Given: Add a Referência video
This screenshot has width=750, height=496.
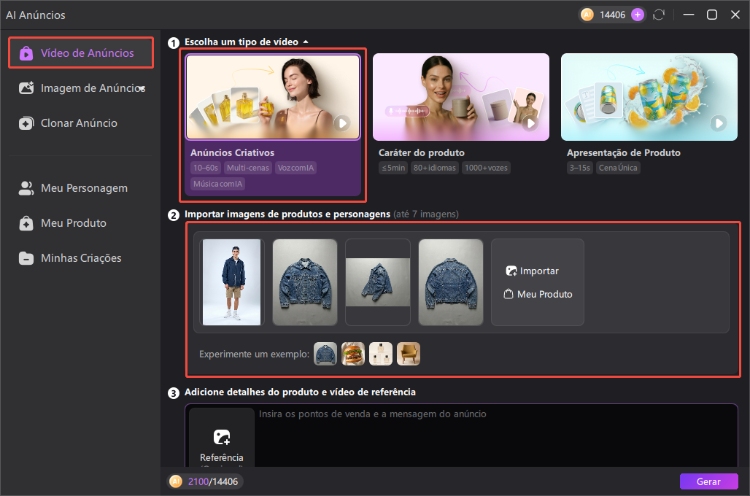Looking at the screenshot, I should pos(221,438).
